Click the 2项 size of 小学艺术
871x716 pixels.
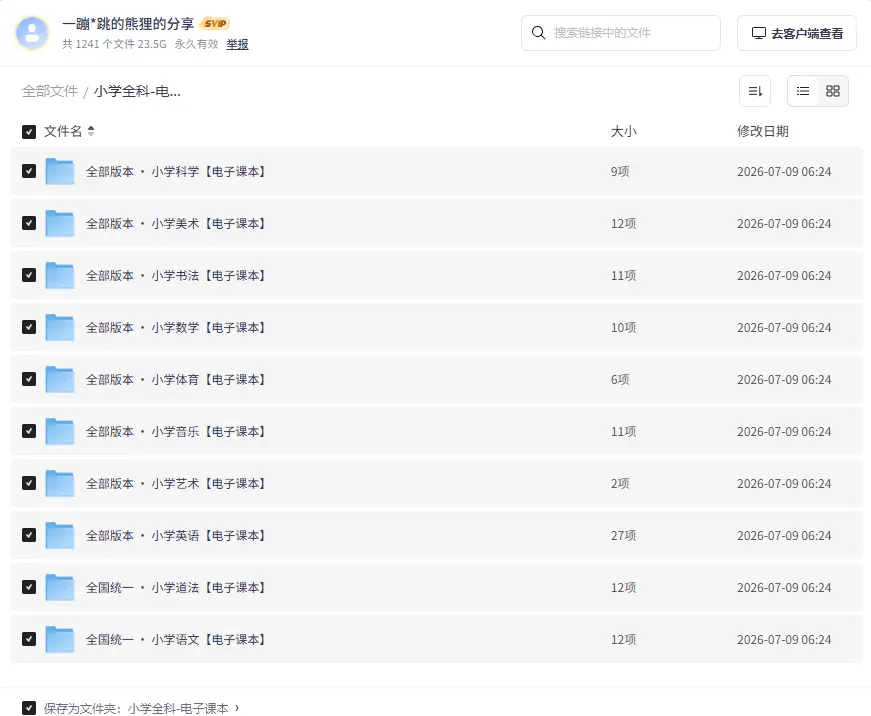(620, 483)
